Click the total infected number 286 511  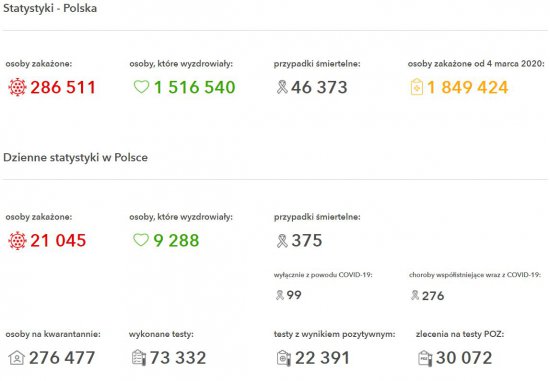(x=63, y=87)
